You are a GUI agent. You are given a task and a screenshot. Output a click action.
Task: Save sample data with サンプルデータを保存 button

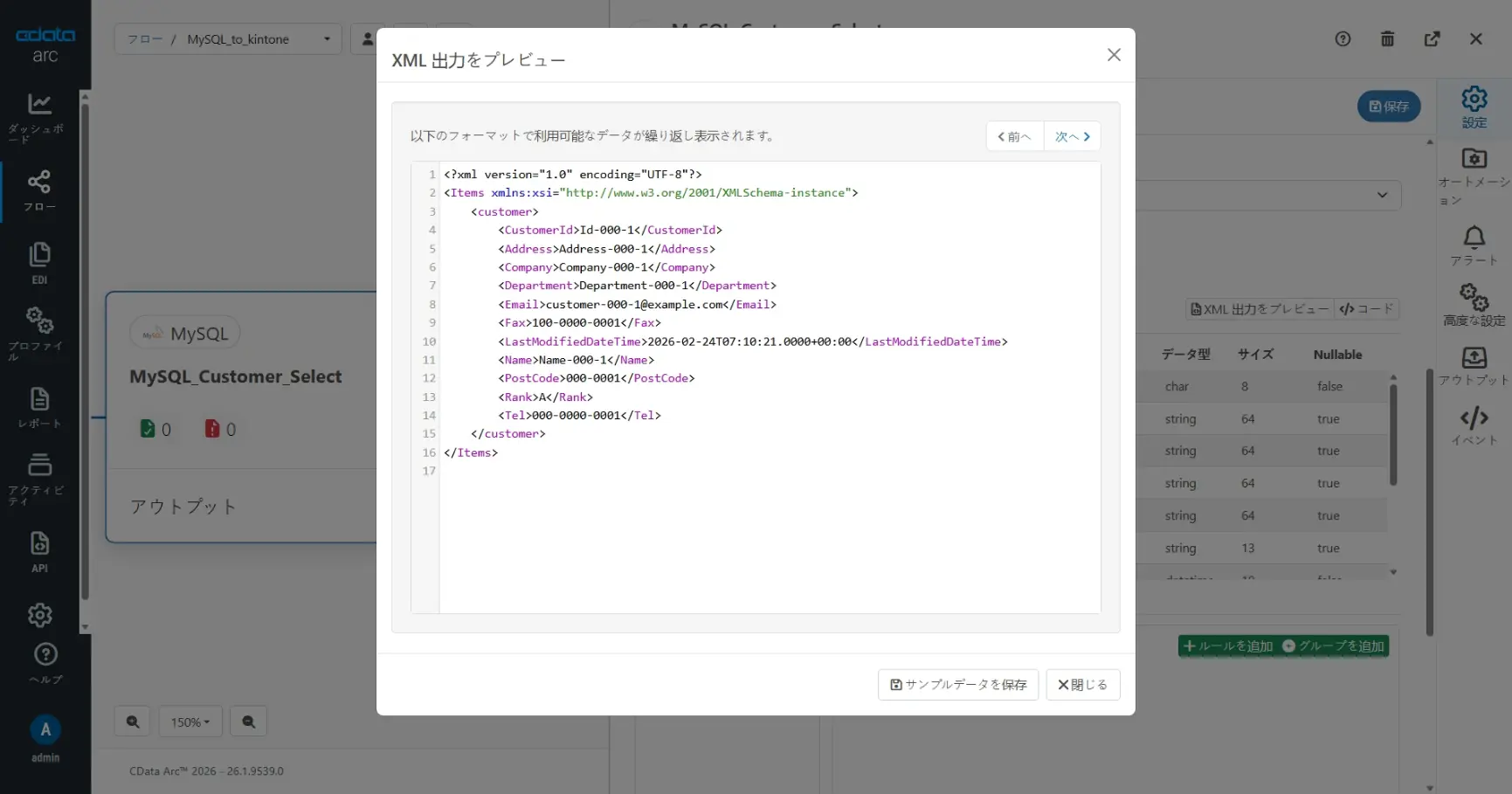click(957, 685)
